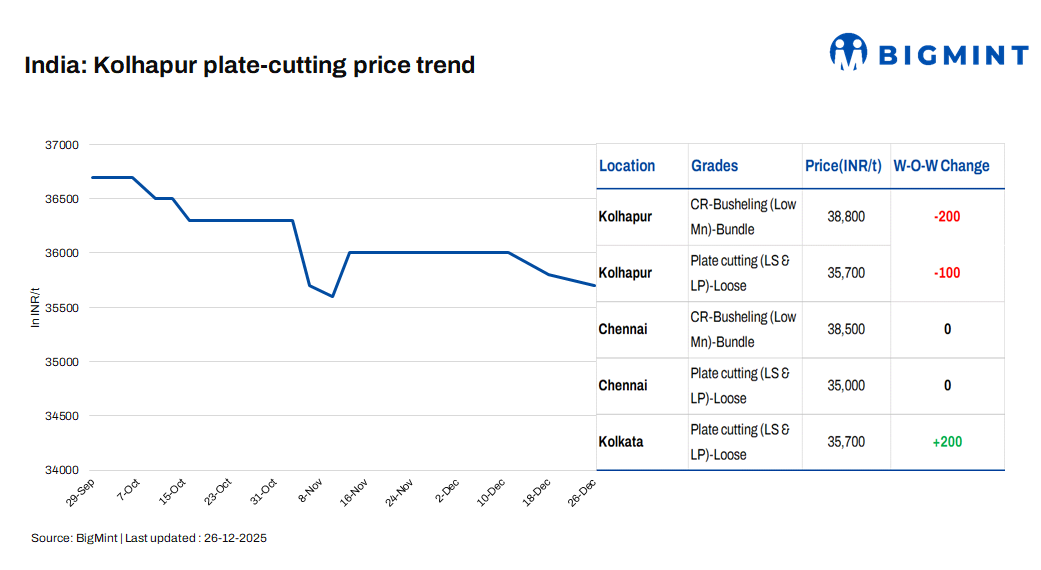Click the 38,500 Chennai price cell
This screenshot has height=570, width=1041.
click(846, 329)
